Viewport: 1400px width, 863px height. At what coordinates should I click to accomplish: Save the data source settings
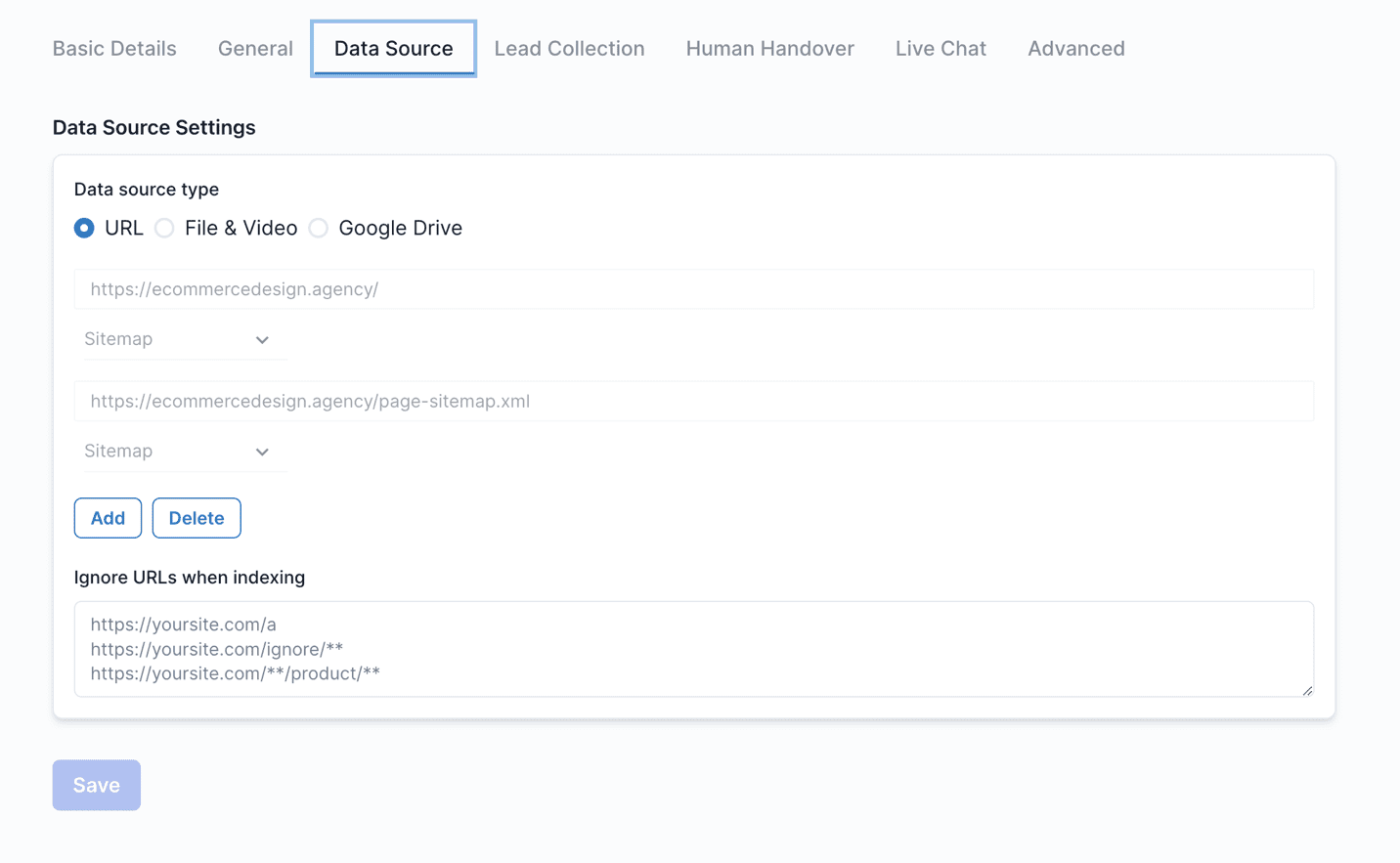coord(97,785)
